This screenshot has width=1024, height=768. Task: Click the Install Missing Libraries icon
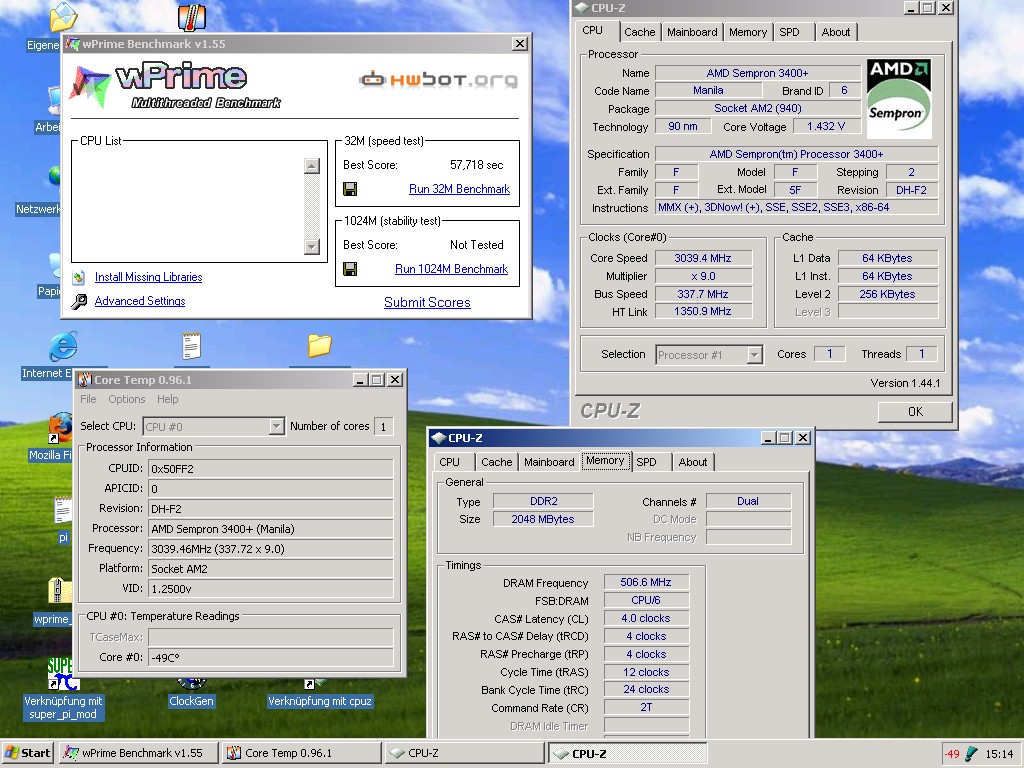pyautogui.click(x=78, y=278)
